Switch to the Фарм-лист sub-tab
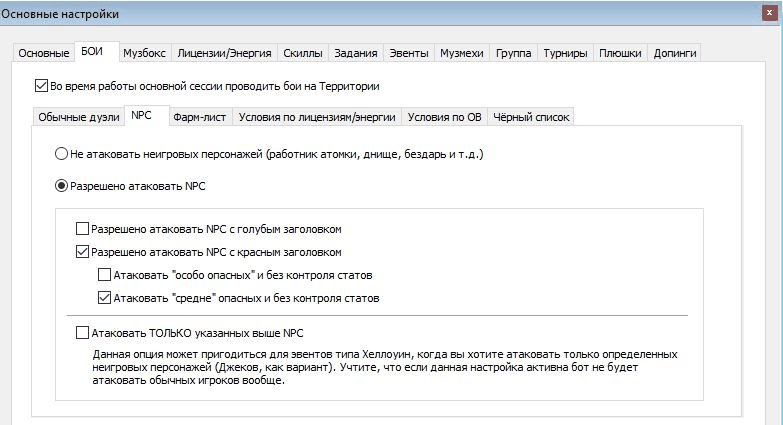783x425 pixels. click(x=199, y=117)
